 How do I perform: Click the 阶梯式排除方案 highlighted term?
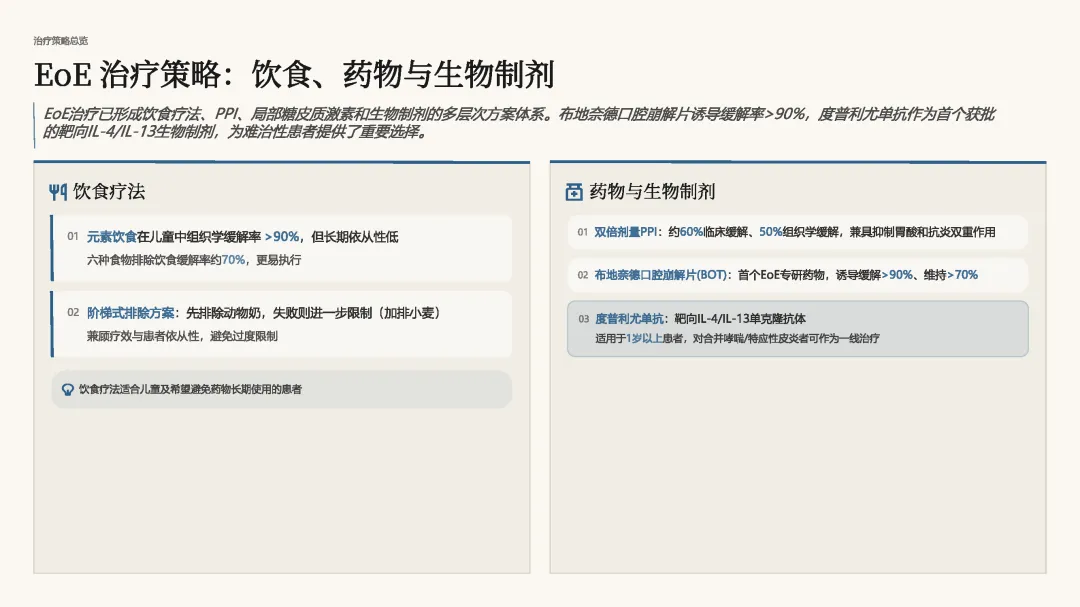click(130, 313)
